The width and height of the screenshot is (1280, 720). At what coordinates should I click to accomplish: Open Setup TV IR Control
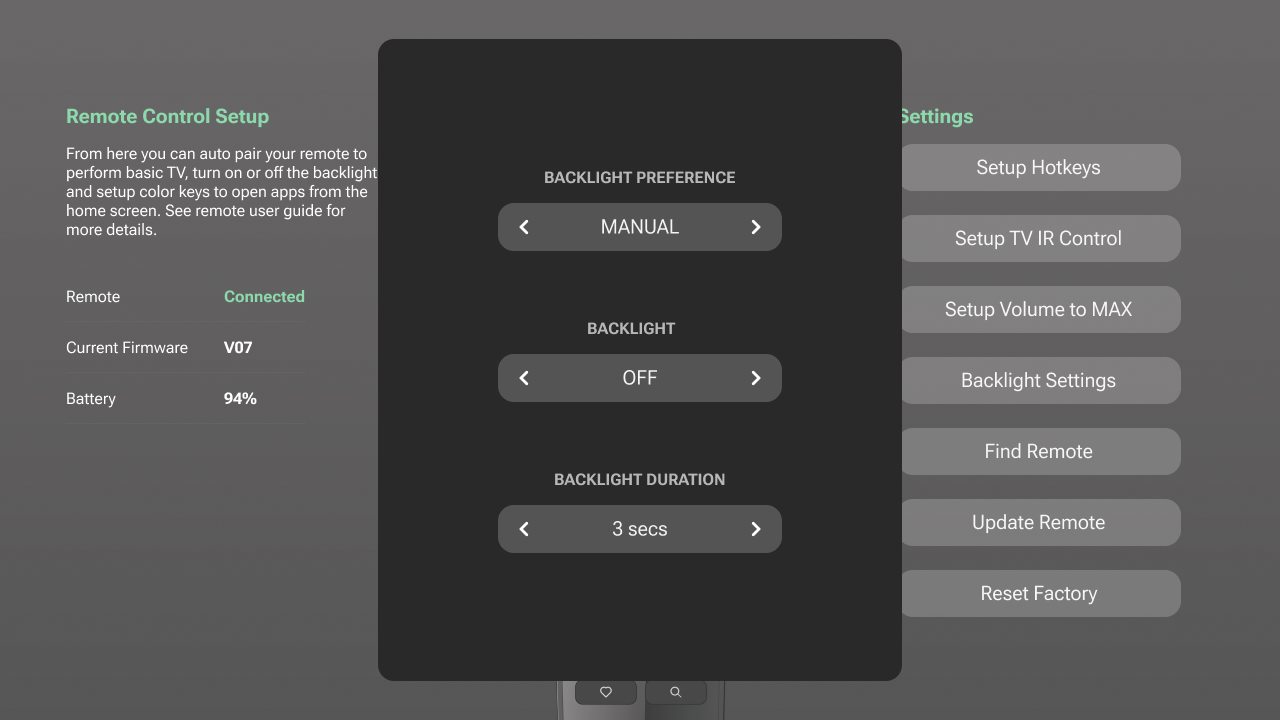click(1039, 238)
